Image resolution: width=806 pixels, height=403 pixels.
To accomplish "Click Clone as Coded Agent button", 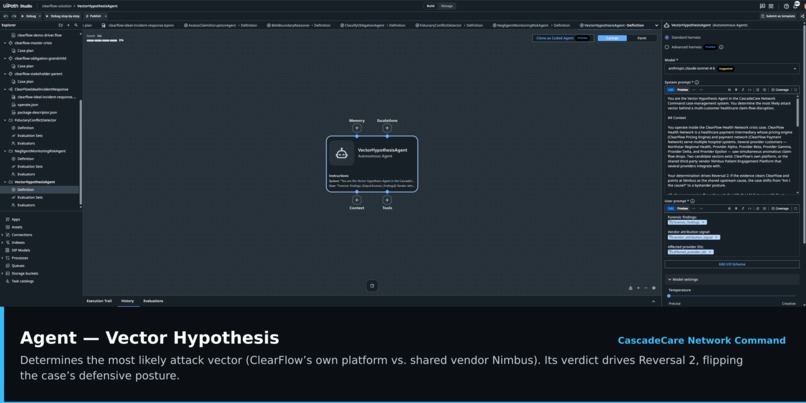I will click(x=562, y=38).
